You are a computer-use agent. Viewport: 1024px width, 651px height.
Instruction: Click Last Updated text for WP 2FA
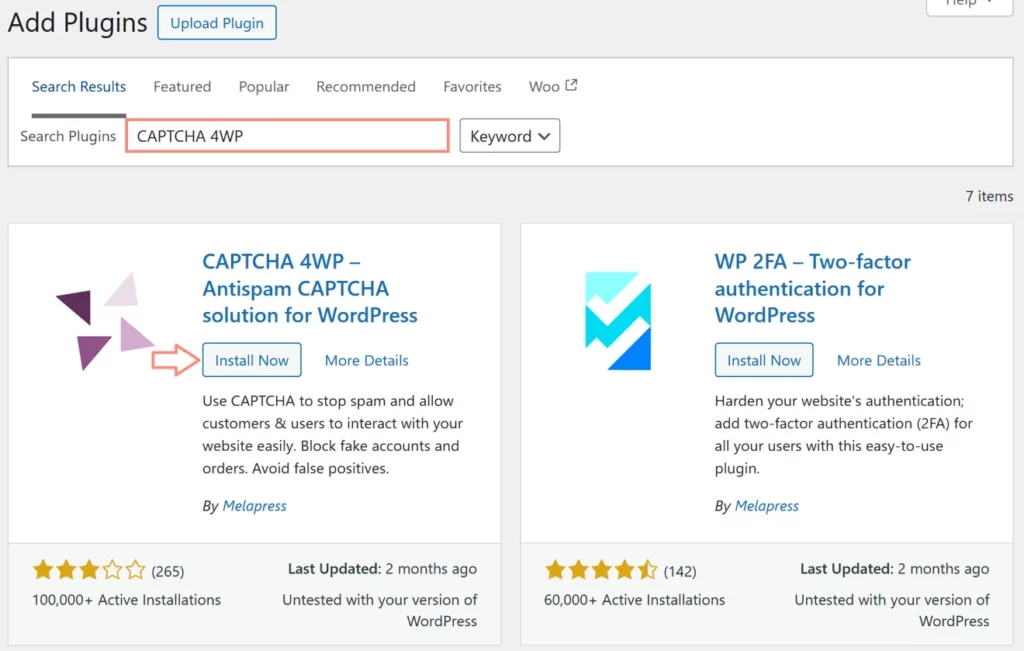pos(894,569)
